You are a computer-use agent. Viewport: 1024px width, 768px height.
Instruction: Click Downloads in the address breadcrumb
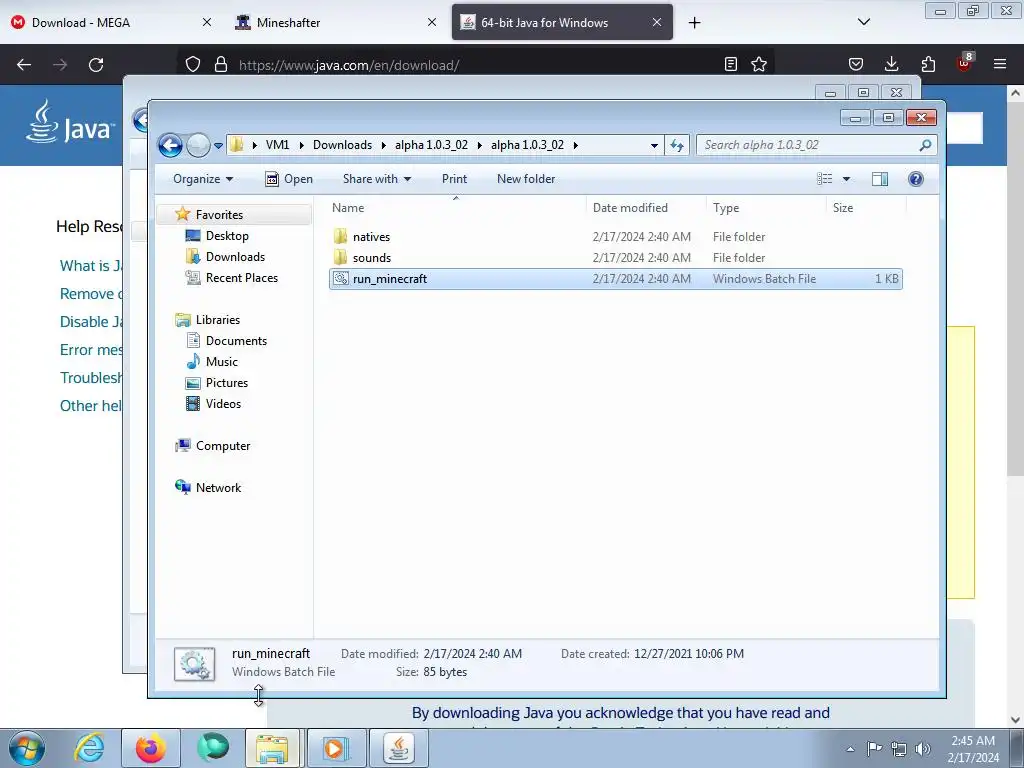(x=342, y=145)
